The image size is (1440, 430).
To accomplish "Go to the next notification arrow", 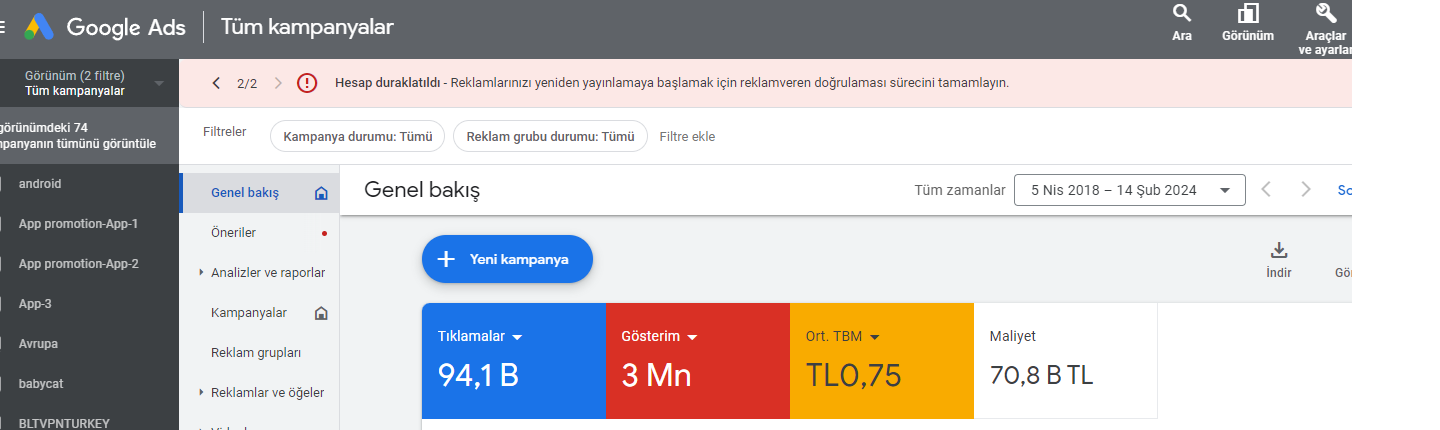I will click(278, 83).
